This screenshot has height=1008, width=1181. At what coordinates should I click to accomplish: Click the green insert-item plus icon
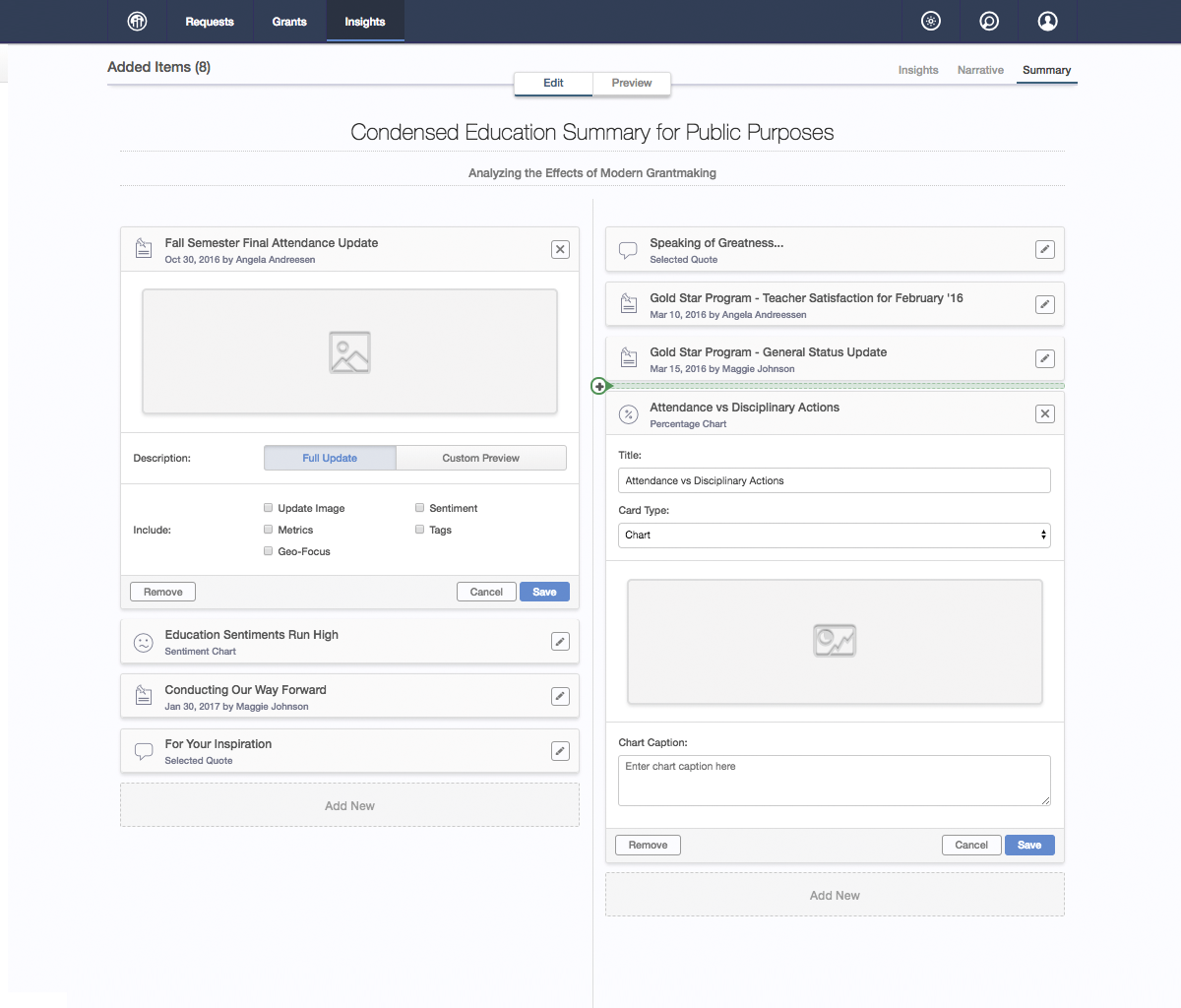[x=598, y=386]
